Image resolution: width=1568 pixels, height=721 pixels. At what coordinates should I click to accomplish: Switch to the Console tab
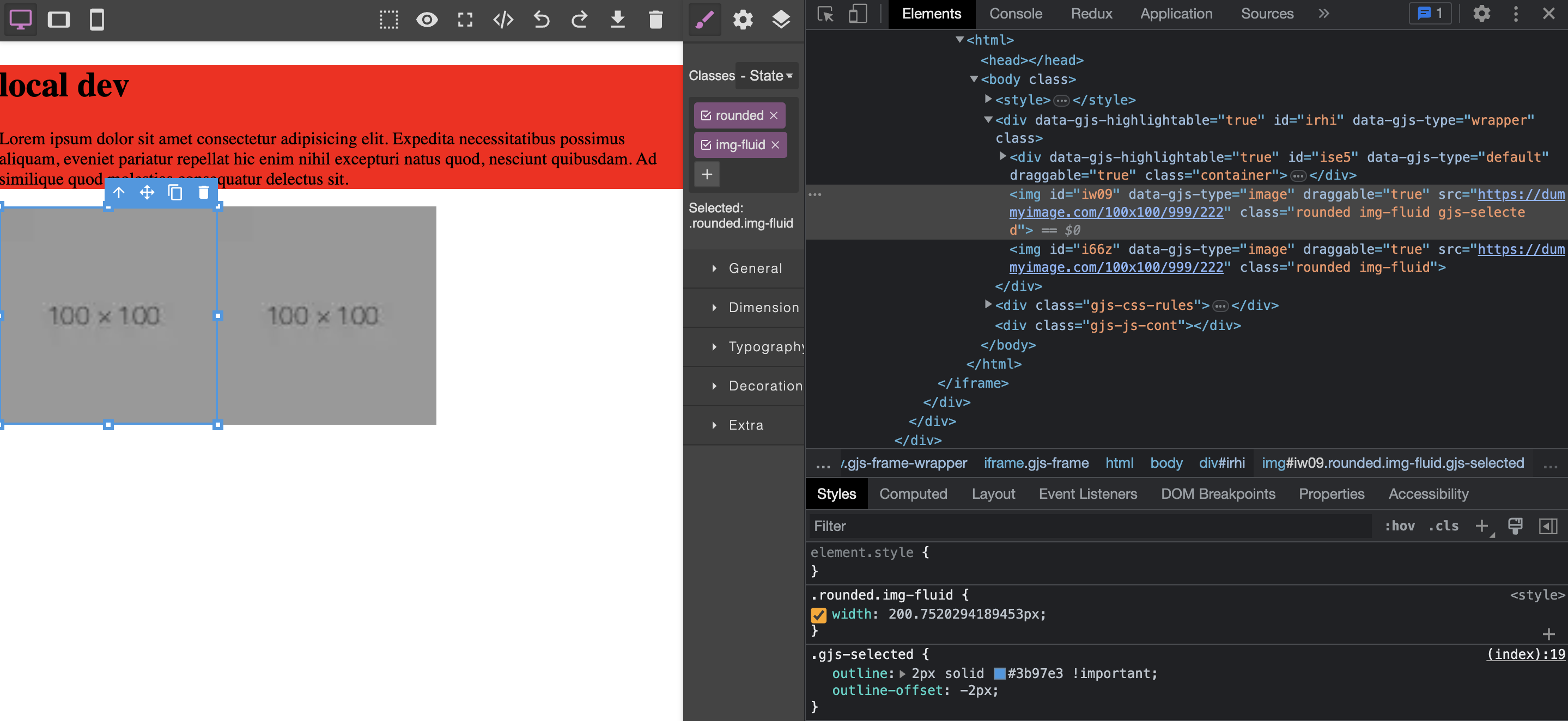tap(1016, 14)
